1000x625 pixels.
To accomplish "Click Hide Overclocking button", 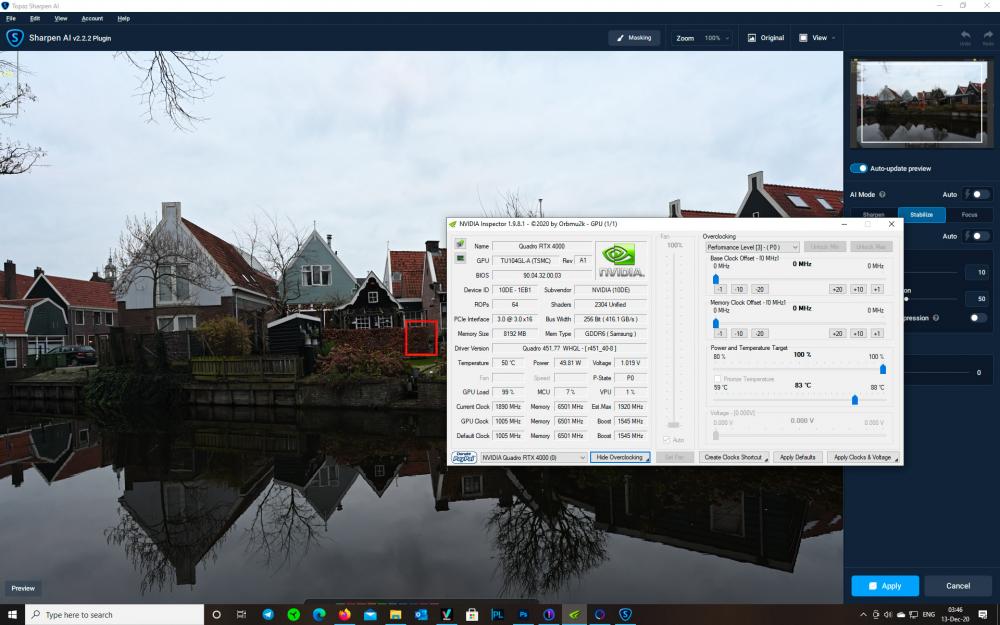I will (620, 457).
